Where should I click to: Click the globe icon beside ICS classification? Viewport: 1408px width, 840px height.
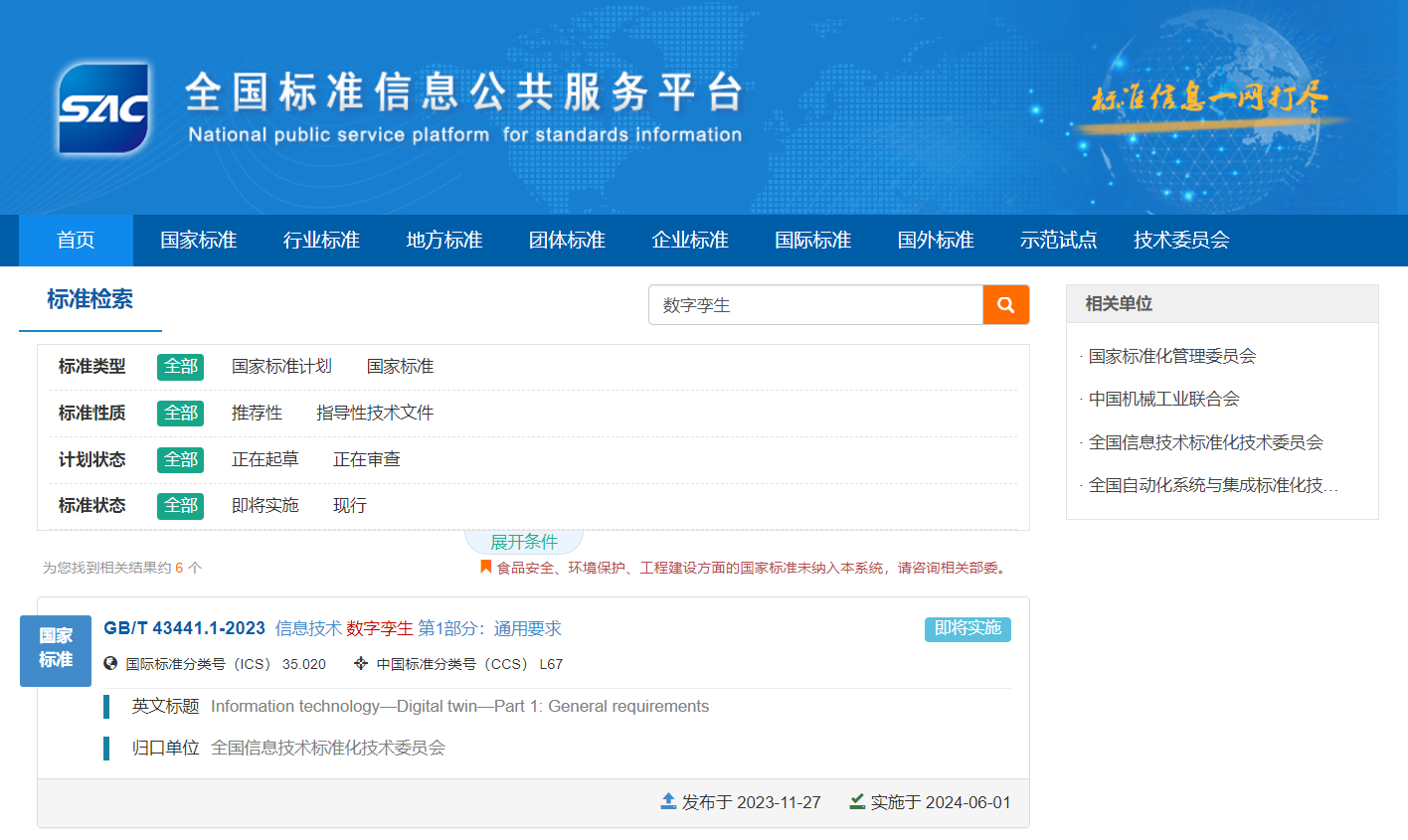pyautogui.click(x=107, y=663)
